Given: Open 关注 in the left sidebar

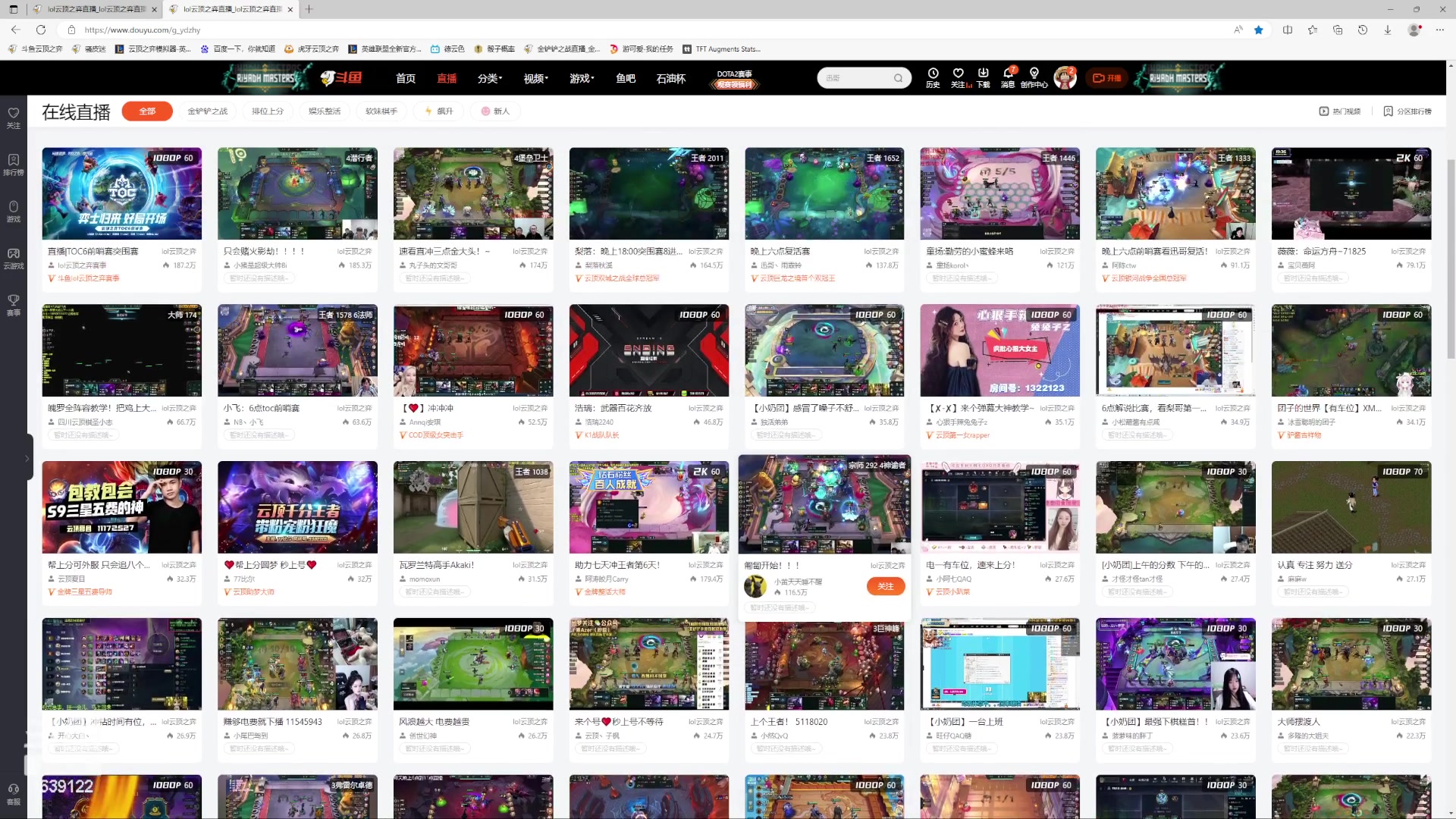Looking at the screenshot, I should click(14, 118).
